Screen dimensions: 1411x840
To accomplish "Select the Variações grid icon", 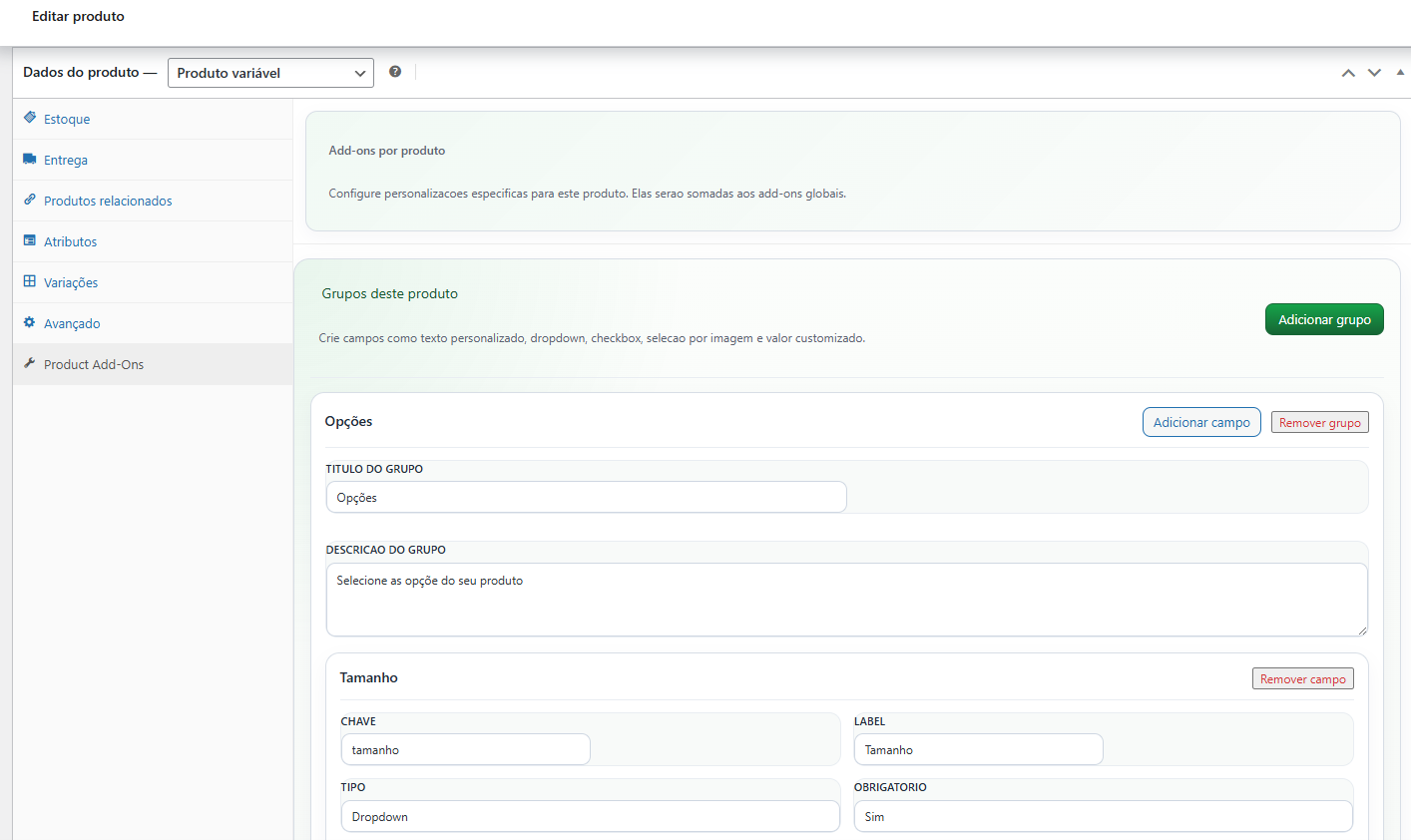I will click(27, 282).
